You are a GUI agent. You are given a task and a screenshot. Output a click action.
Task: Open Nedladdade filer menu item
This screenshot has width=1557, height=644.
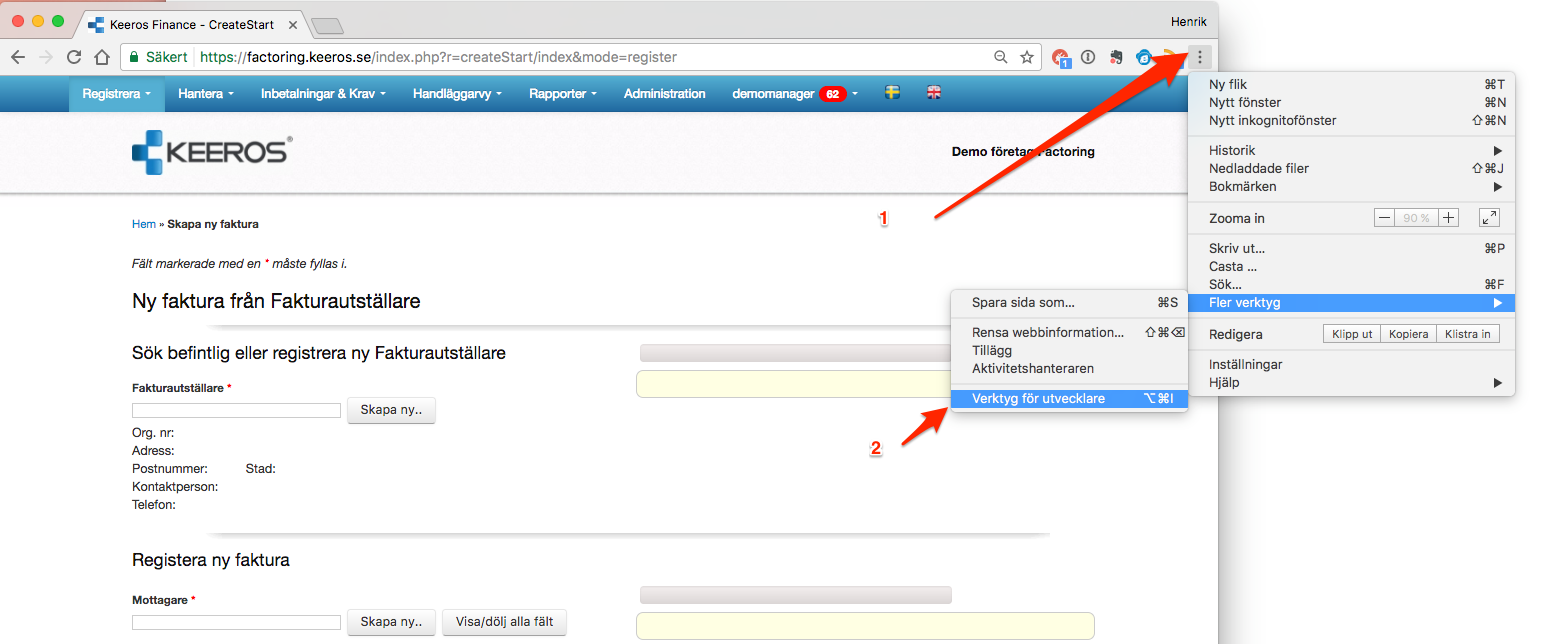1351,168
